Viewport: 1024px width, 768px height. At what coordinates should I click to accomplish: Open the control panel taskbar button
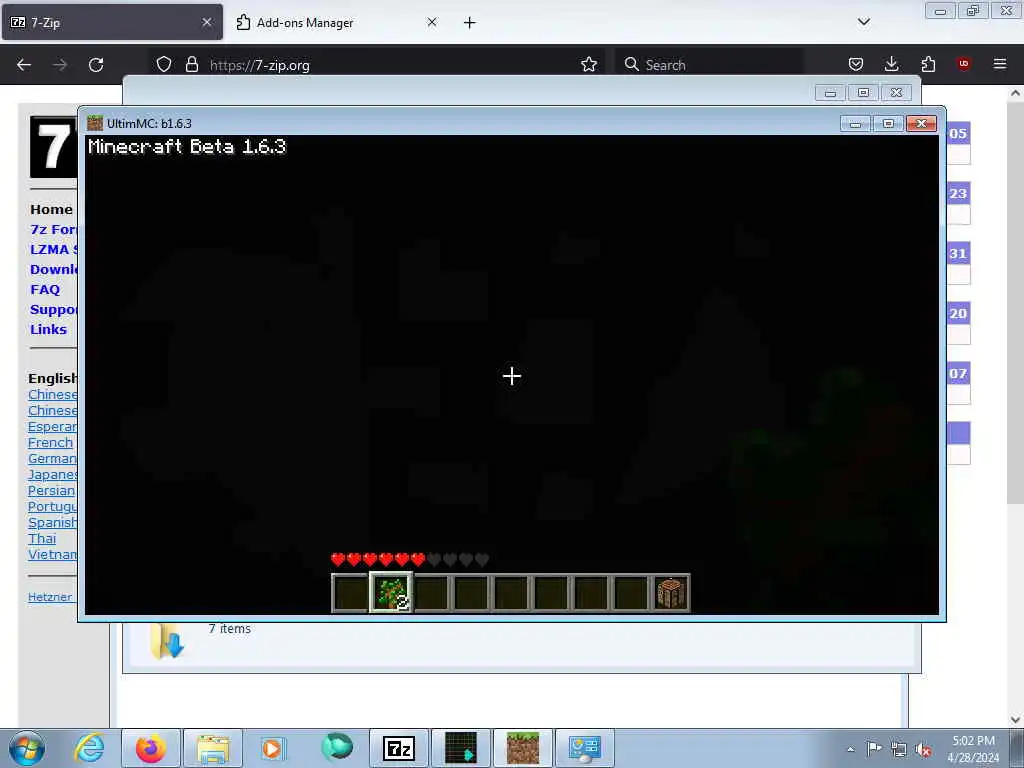[x=585, y=748]
